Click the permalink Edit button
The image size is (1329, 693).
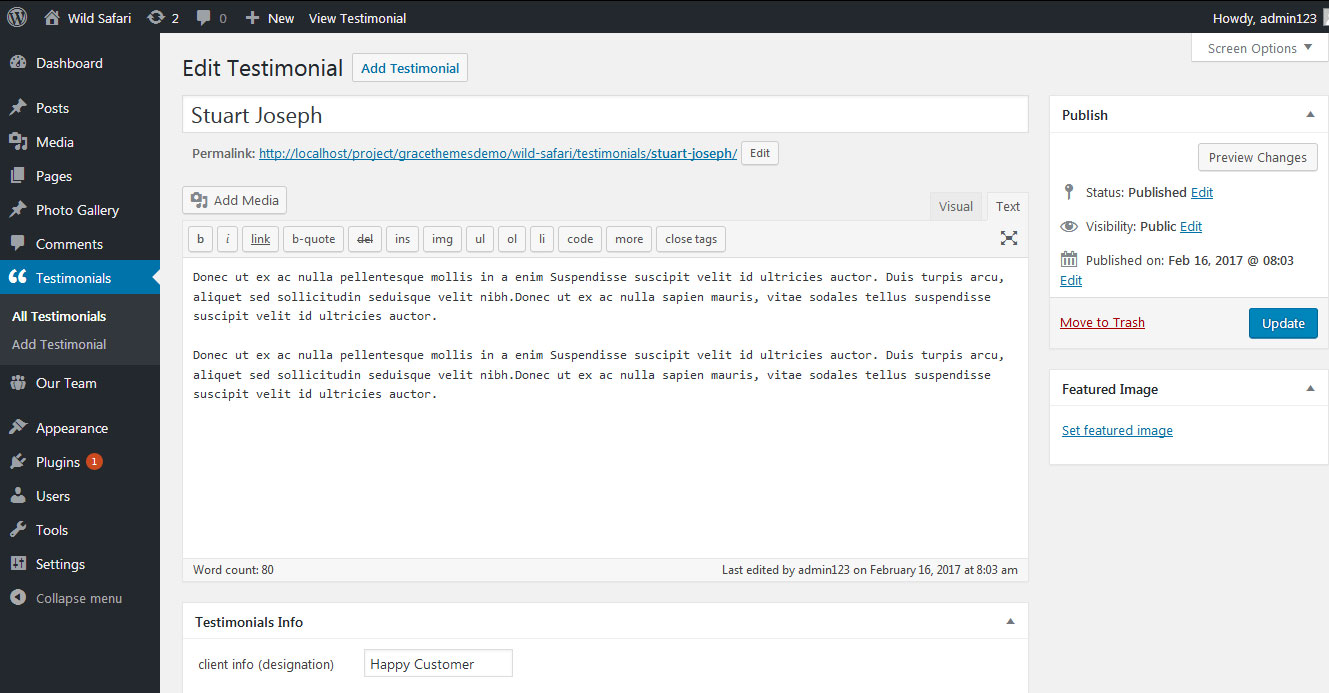tap(760, 153)
